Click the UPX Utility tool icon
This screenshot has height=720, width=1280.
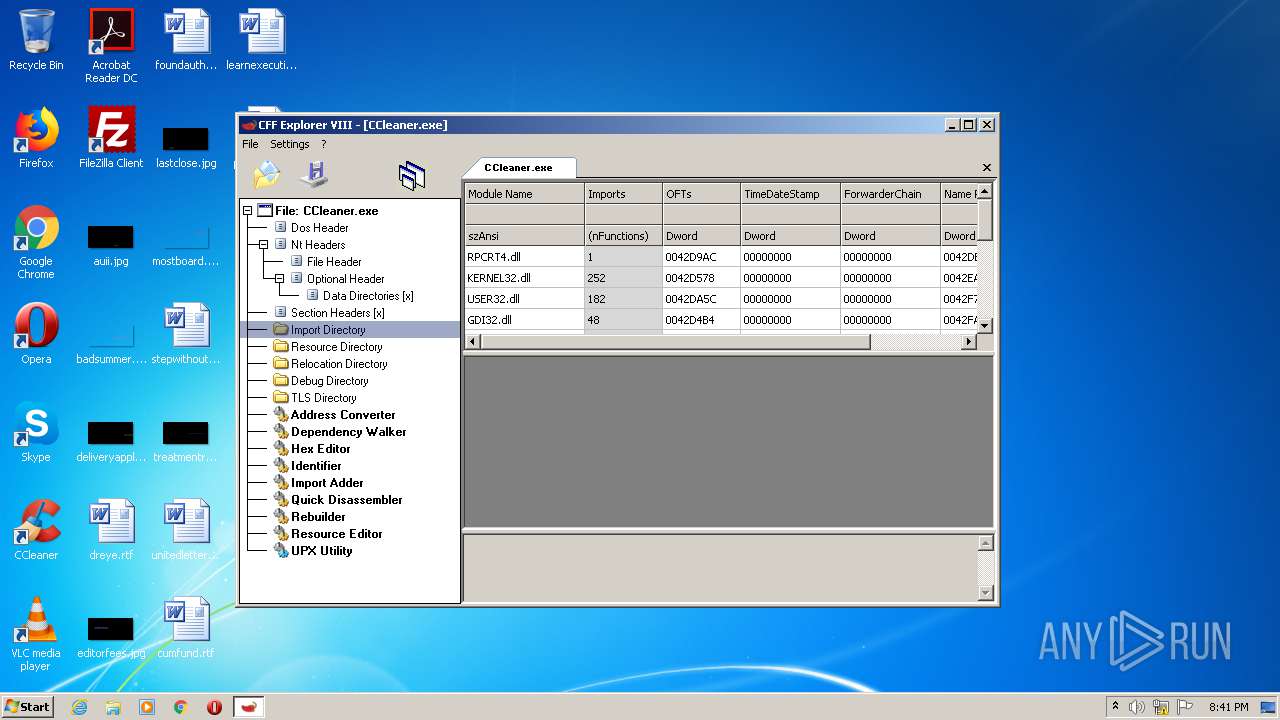[x=281, y=551]
